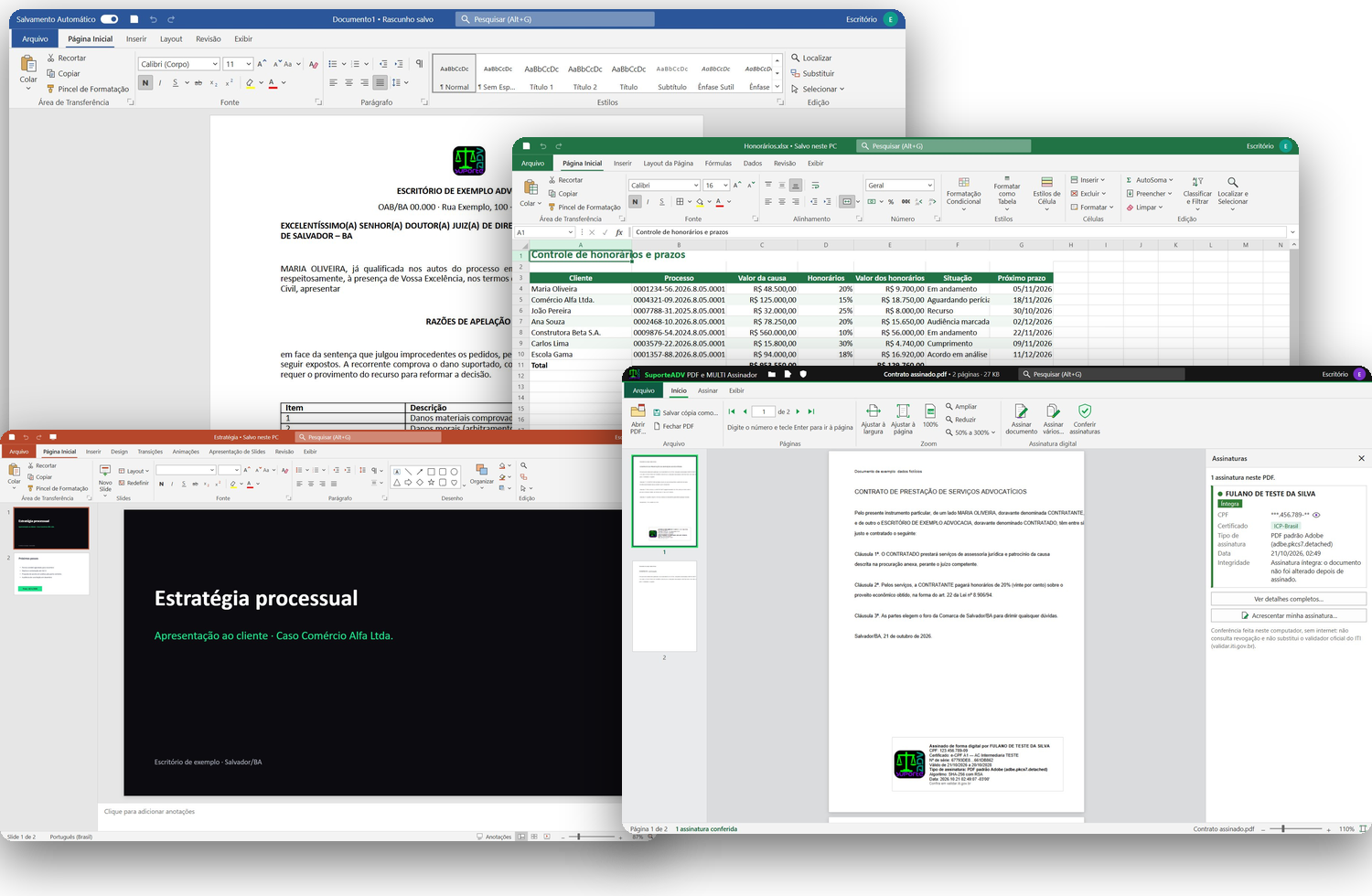The width and height of the screenshot is (1372, 896).
Task: Go to the last page of the PDF
Action: click(811, 411)
